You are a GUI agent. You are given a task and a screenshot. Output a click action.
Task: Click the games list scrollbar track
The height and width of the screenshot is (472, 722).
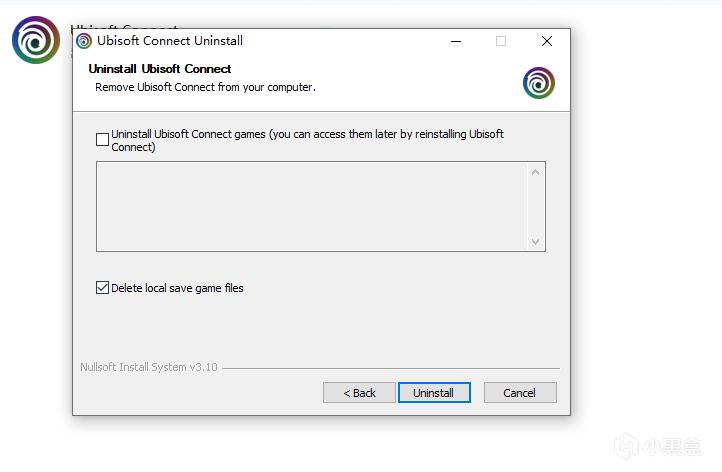click(x=535, y=207)
